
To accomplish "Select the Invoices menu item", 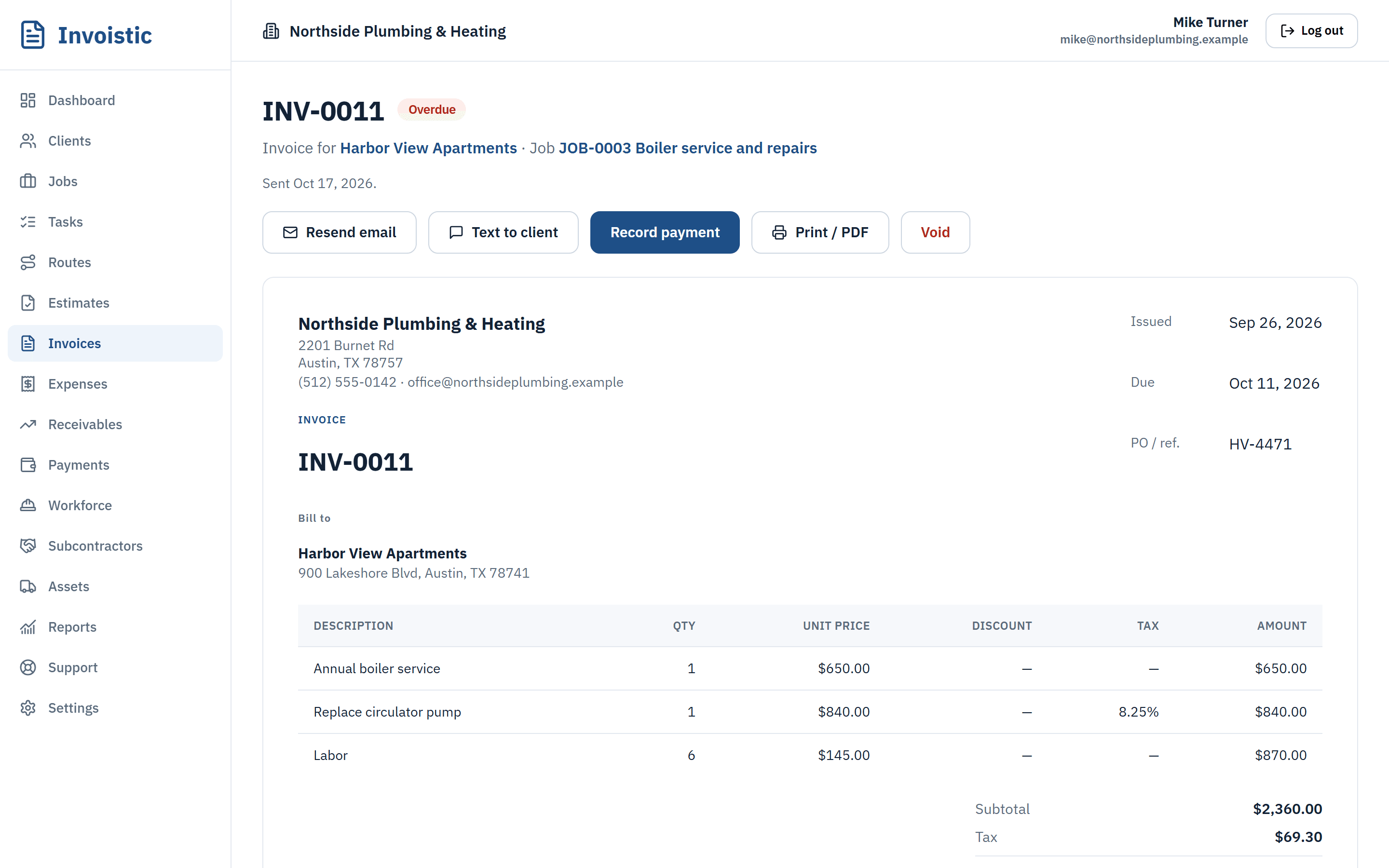I will [115, 343].
